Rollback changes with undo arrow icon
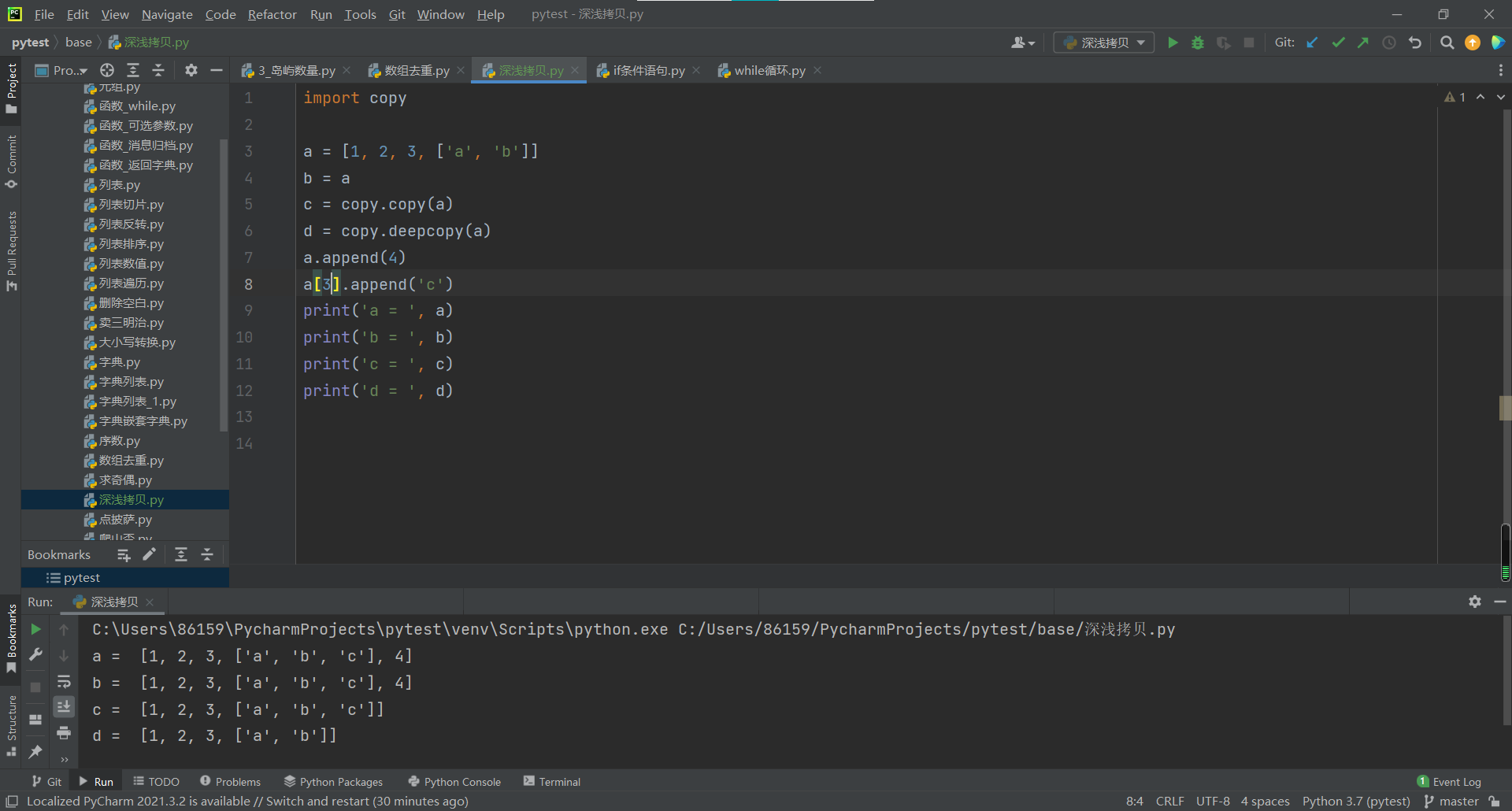Screen dimensions: 1512x811 tap(1415, 43)
